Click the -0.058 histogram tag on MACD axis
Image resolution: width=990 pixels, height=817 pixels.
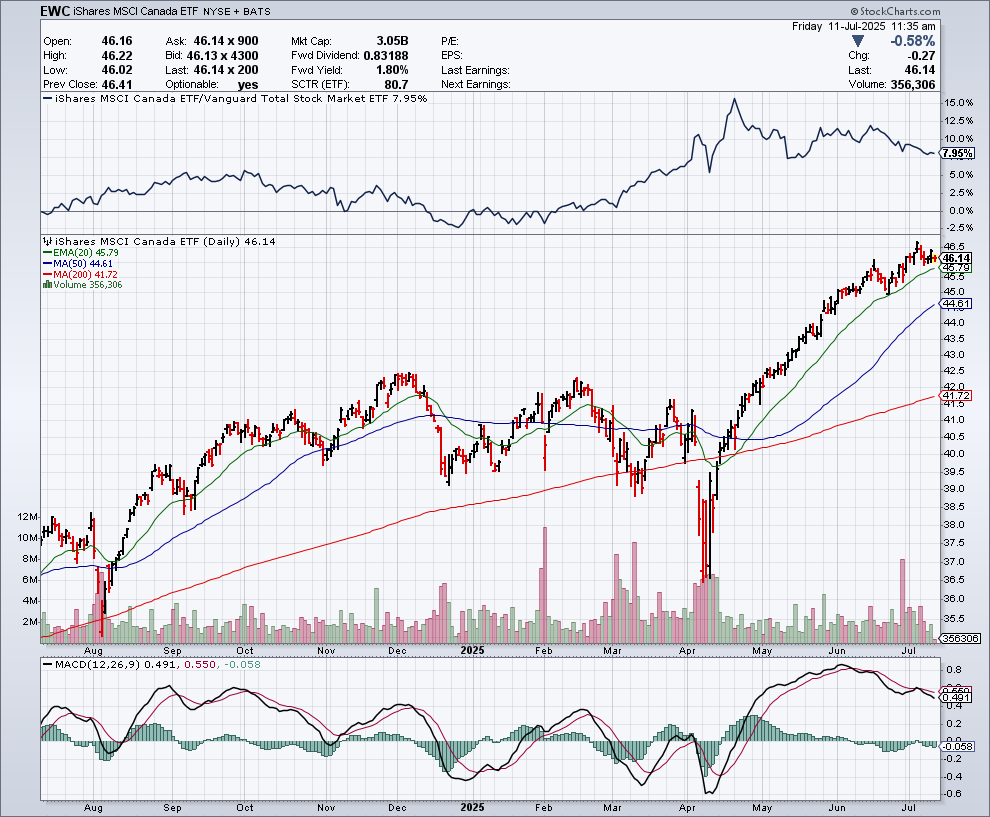click(x=958, y=746)
